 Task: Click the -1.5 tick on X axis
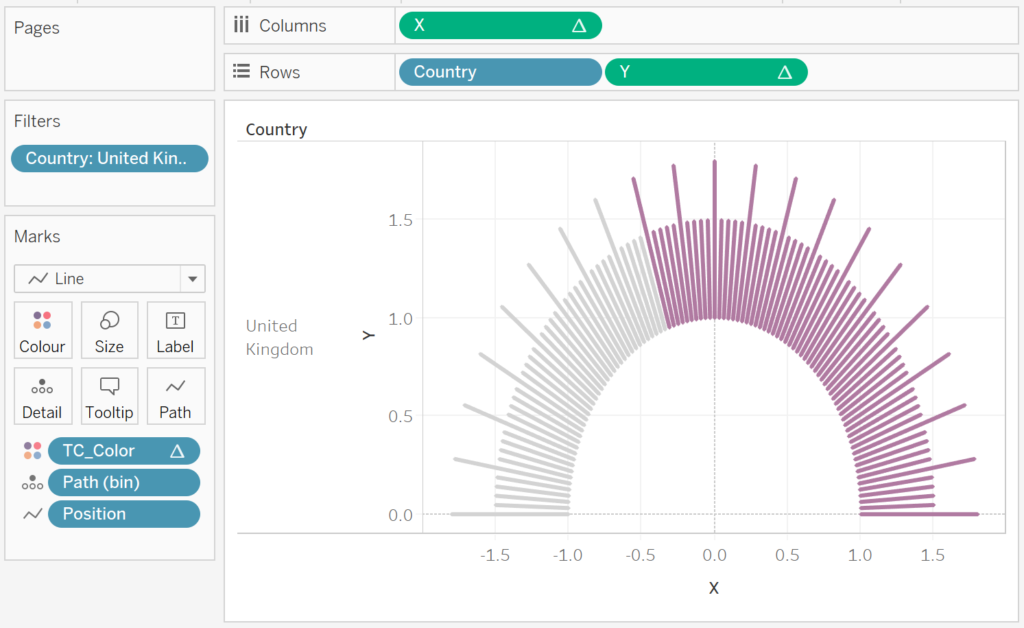[x=495, y=556]
